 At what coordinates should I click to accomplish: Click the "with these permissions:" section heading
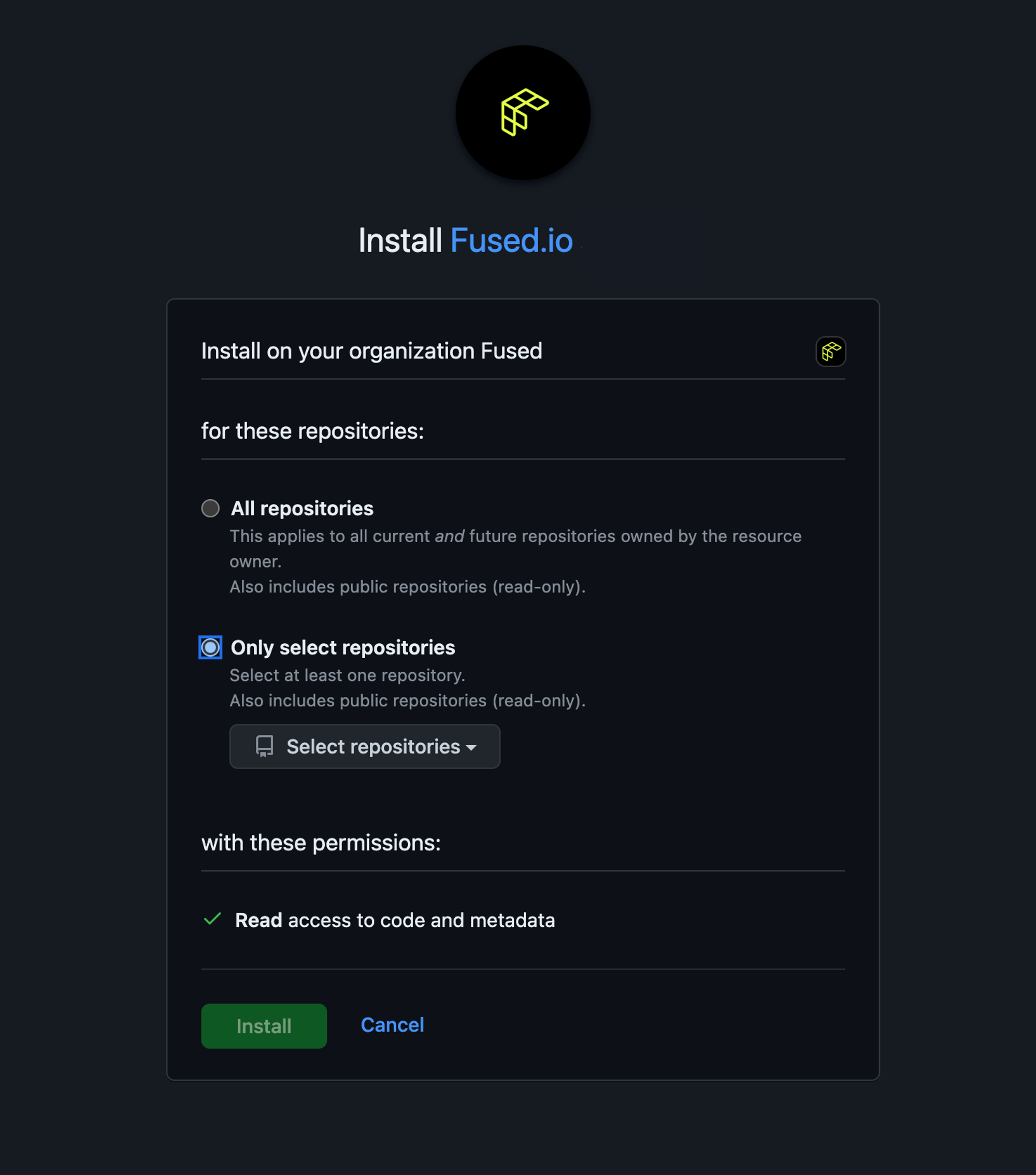pos(321,843)
